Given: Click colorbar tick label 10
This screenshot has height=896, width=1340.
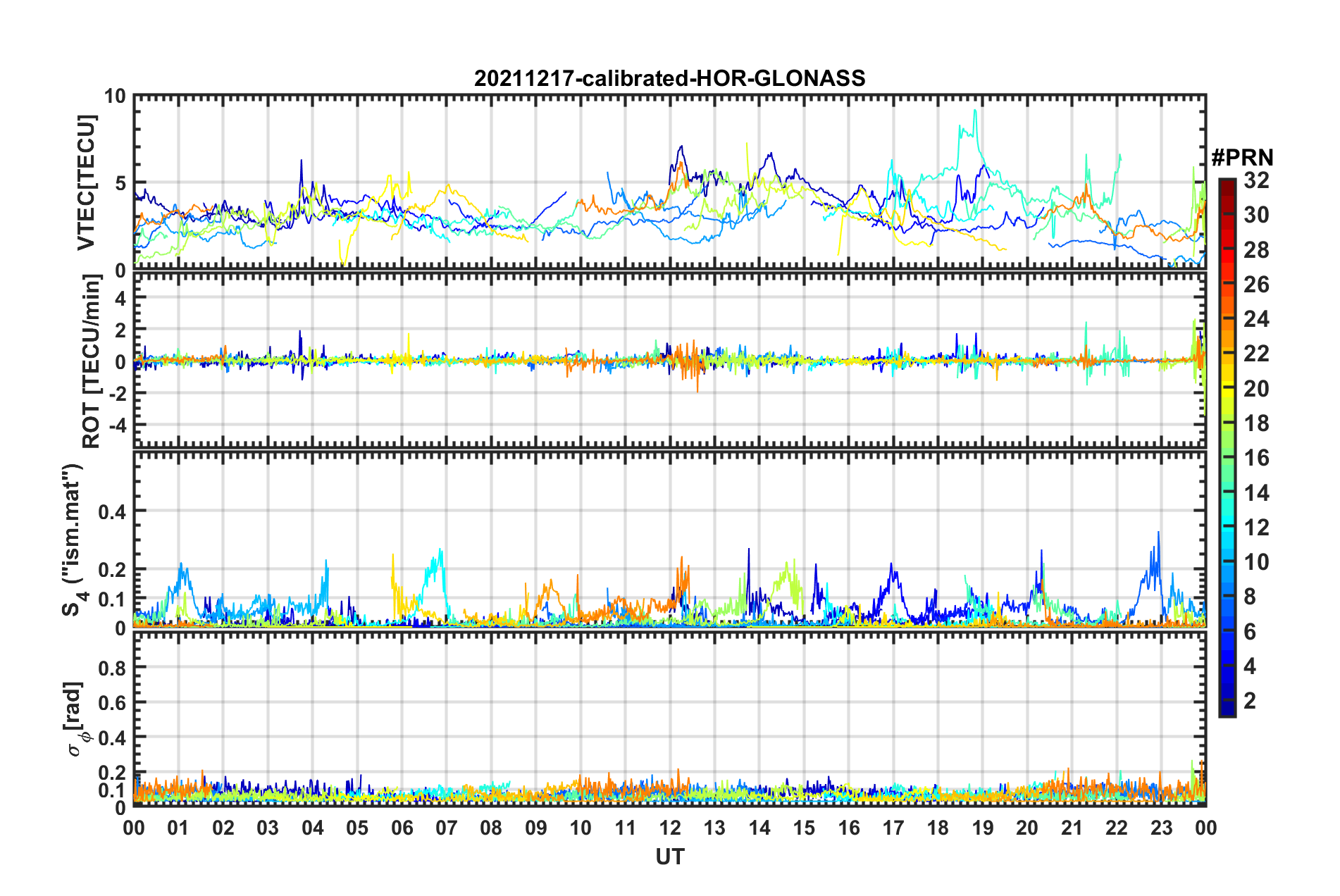Looking at the screenshot, I should [1256, 562].
